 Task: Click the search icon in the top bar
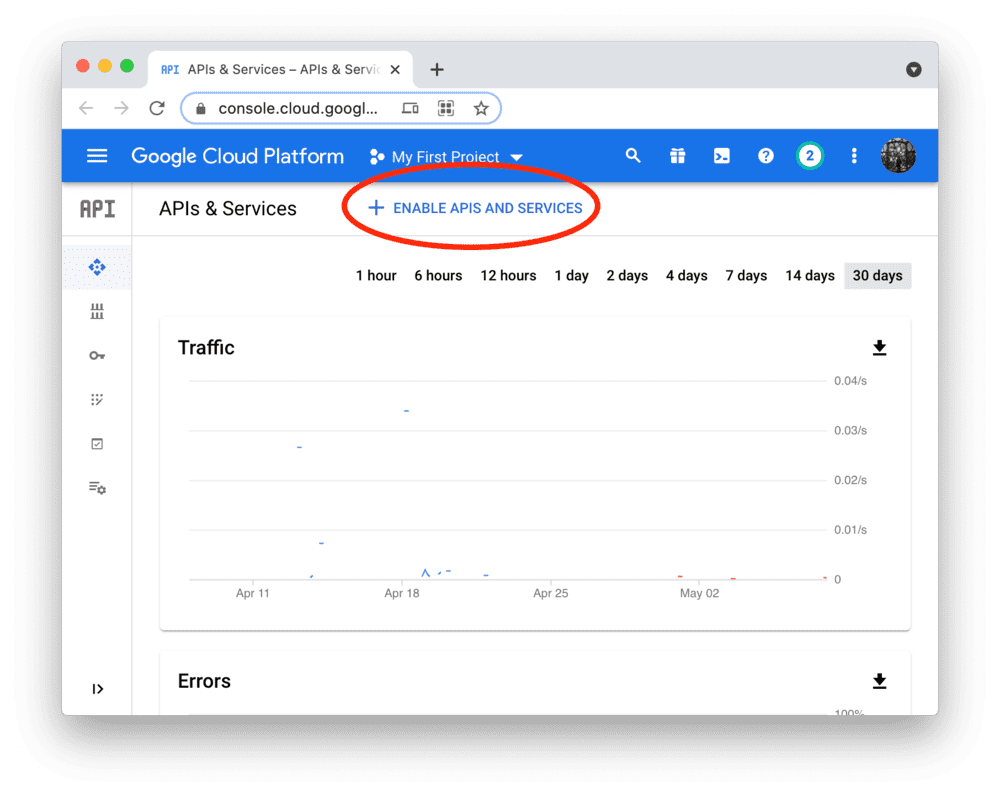click(633, 156)
